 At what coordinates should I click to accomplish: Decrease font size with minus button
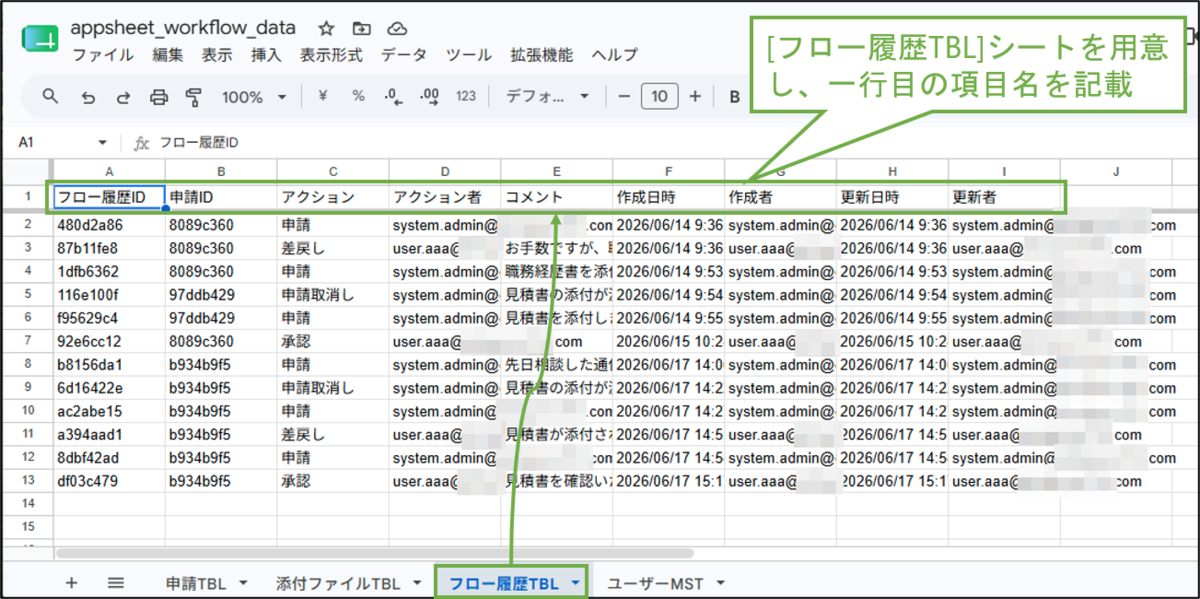624,97
